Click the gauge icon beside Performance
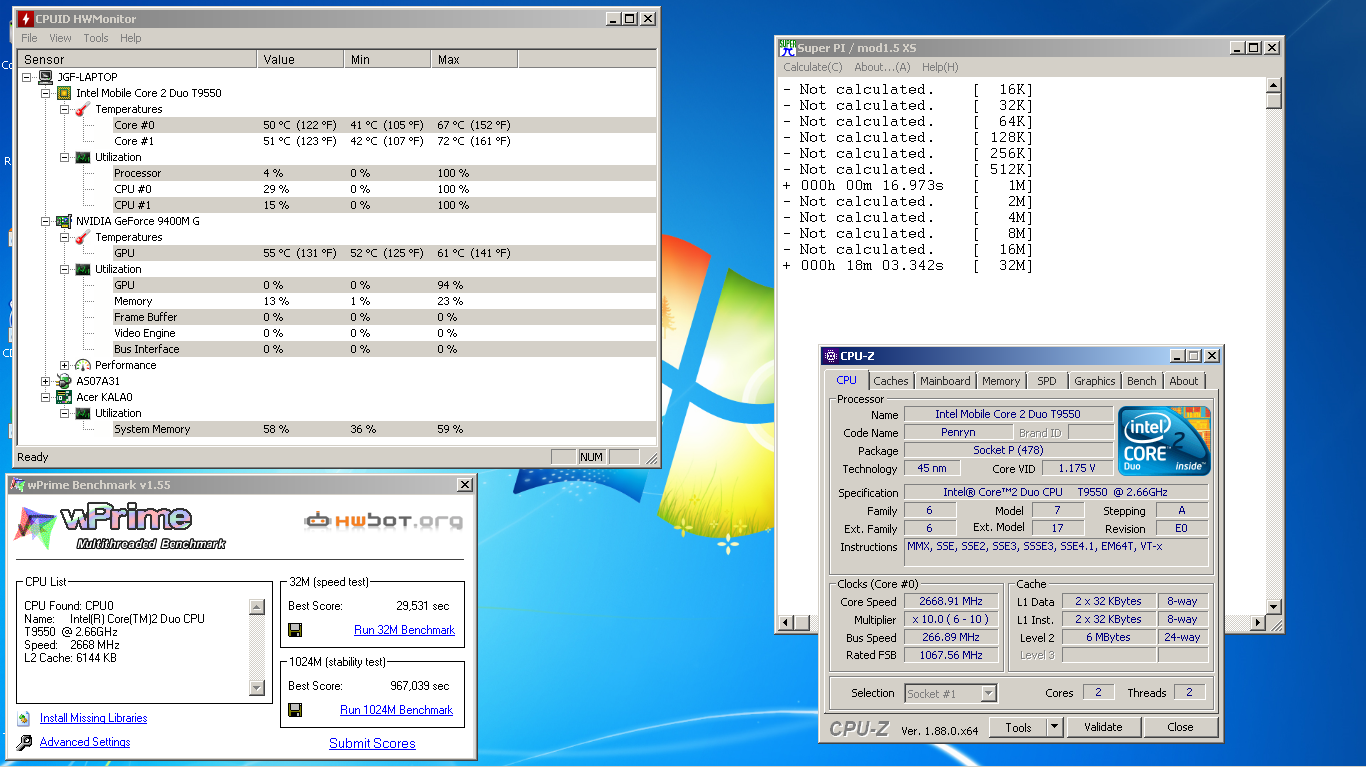The width and height of the screenshot is (1366, 768). 83,365
